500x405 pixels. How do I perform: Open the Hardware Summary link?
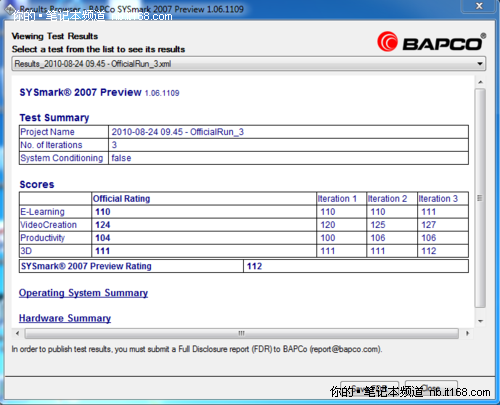[x=65, y=318]
